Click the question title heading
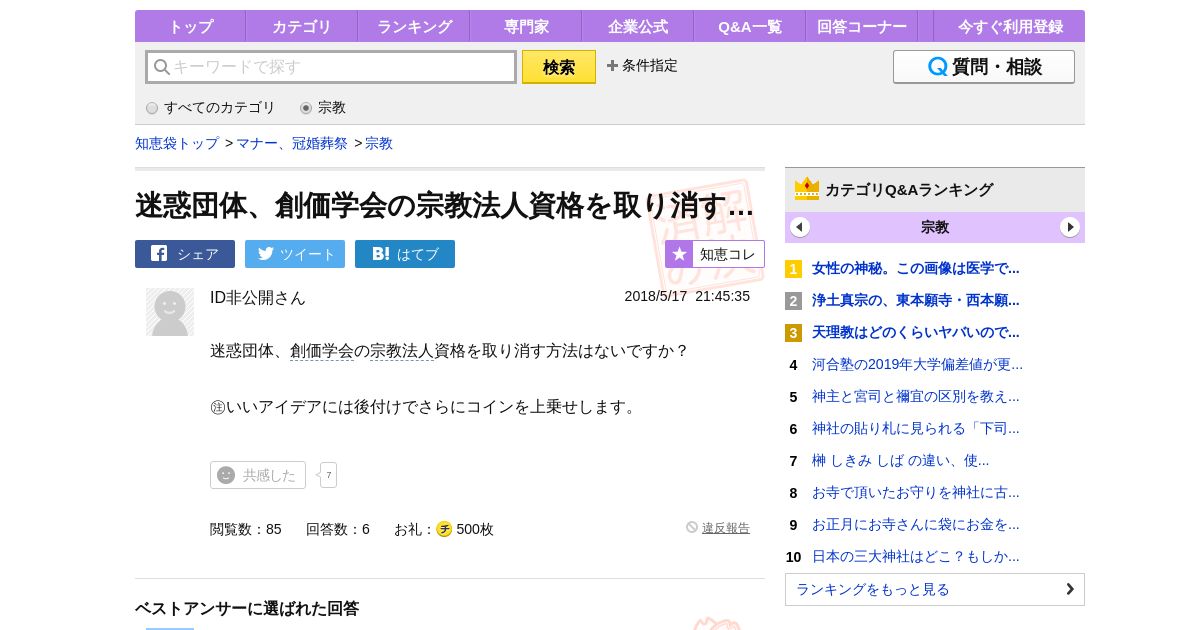1200x630 pixels. [x=445, y=205]
